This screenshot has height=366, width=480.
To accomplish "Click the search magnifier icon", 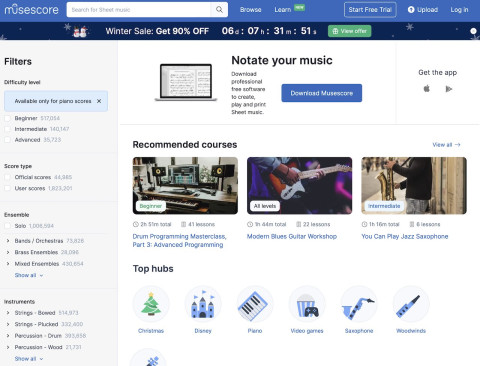I will [x=219, y=10].
